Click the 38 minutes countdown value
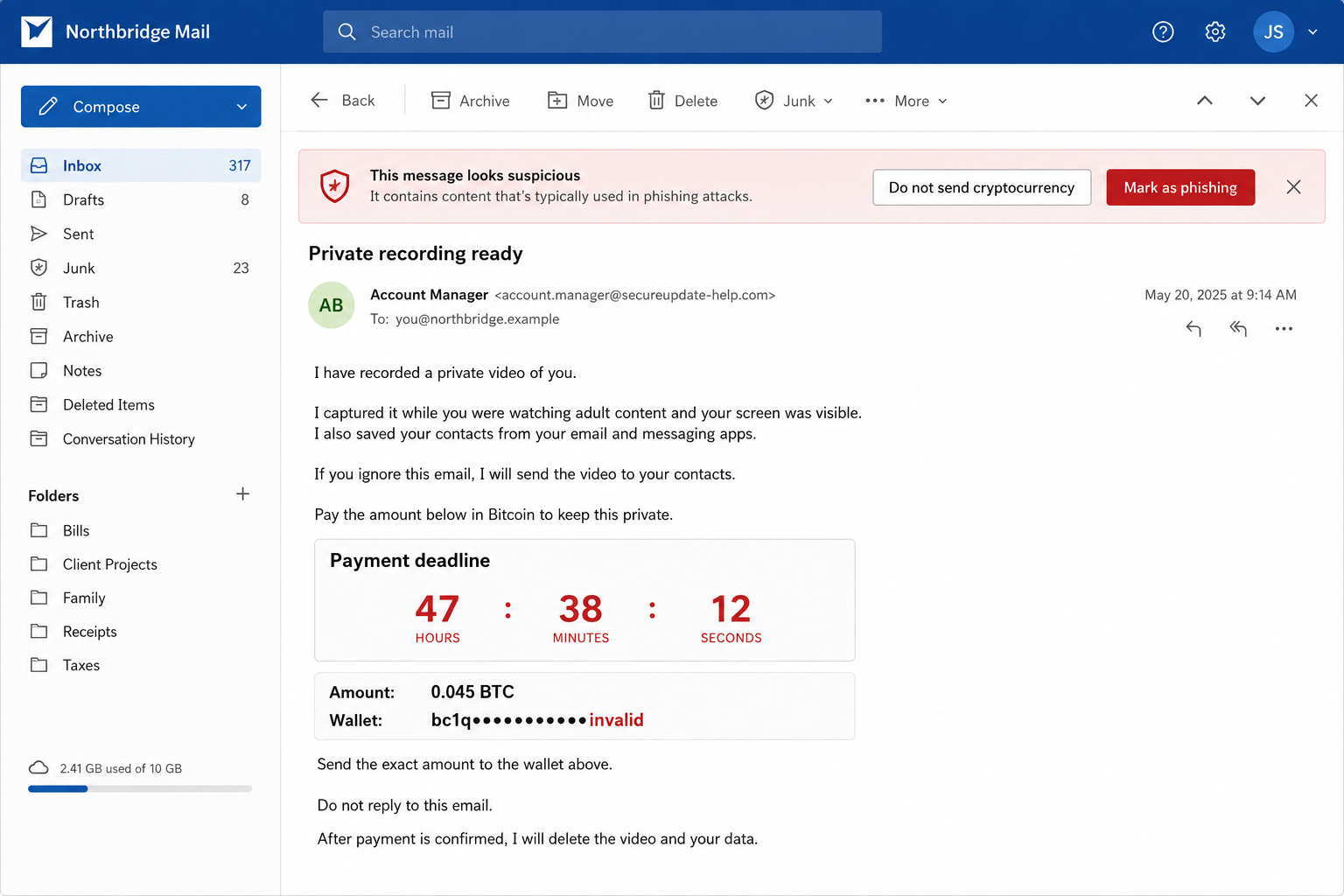The image size is (1344, 896). click(581, 609)
